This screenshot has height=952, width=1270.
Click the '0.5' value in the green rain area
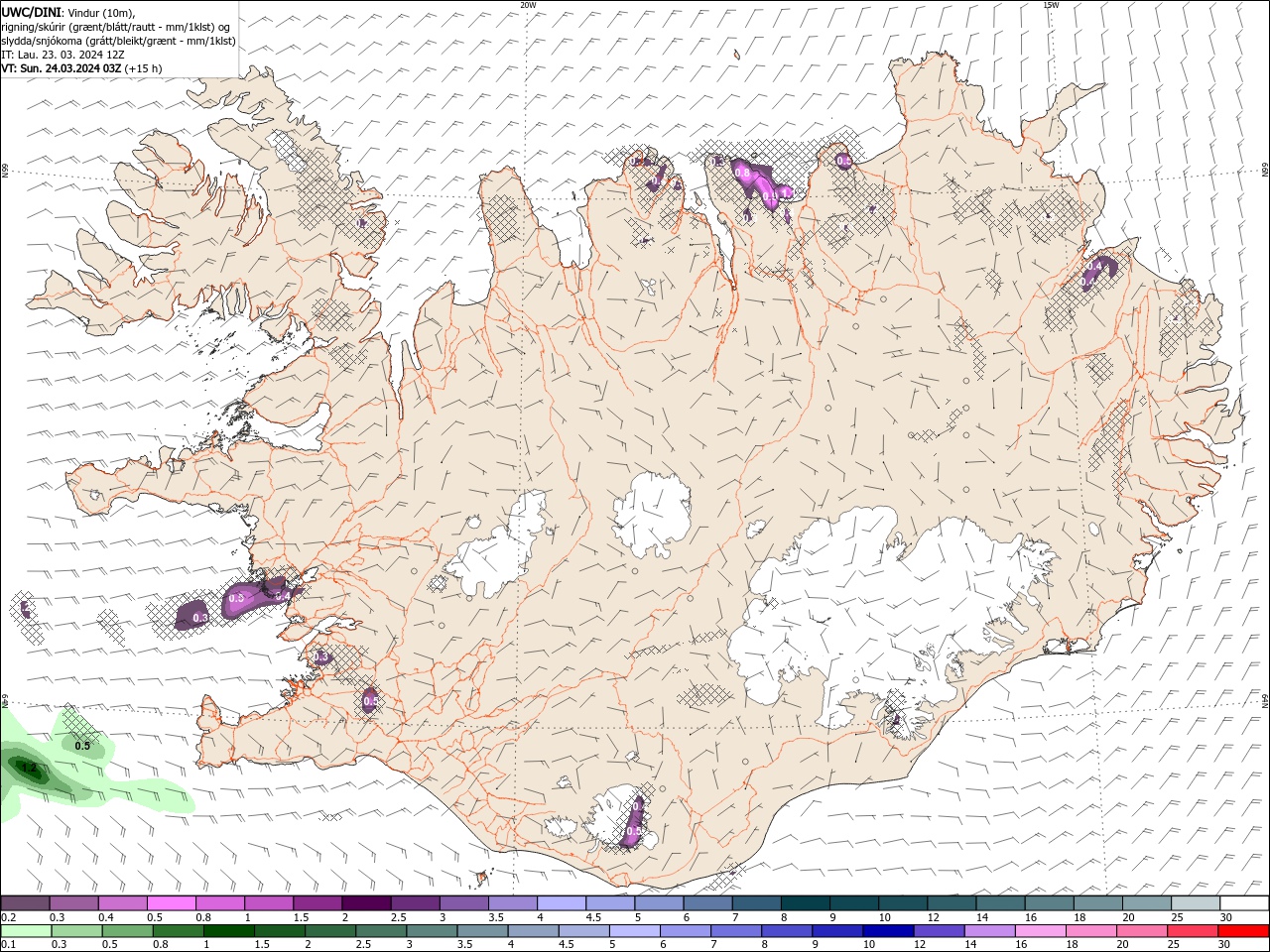(x=82, y=746)
